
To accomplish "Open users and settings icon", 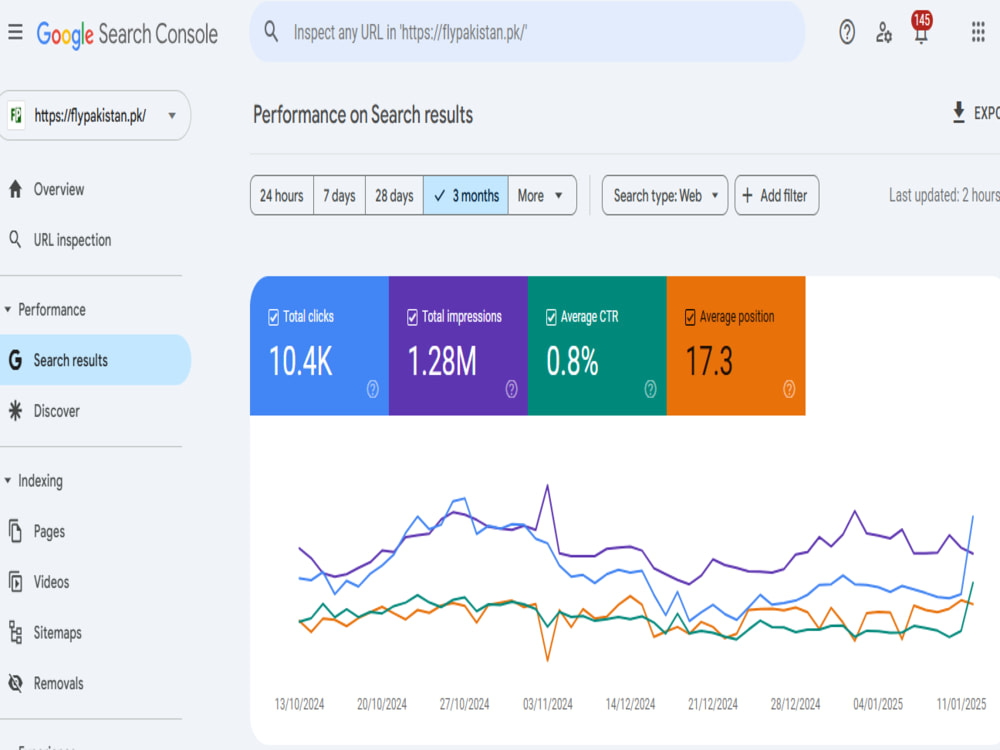I will coord(884,32).
